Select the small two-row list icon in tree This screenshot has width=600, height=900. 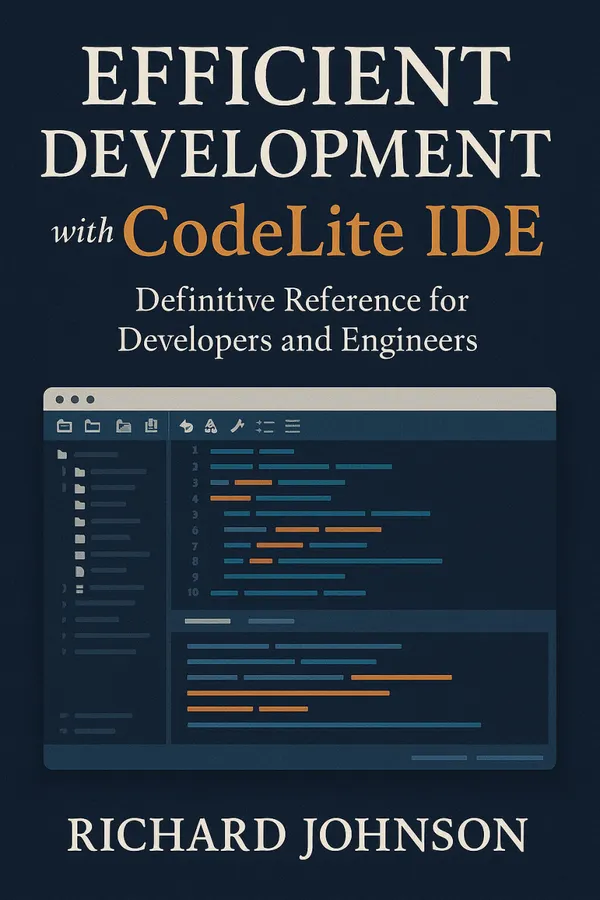click(x=80, y=589)
